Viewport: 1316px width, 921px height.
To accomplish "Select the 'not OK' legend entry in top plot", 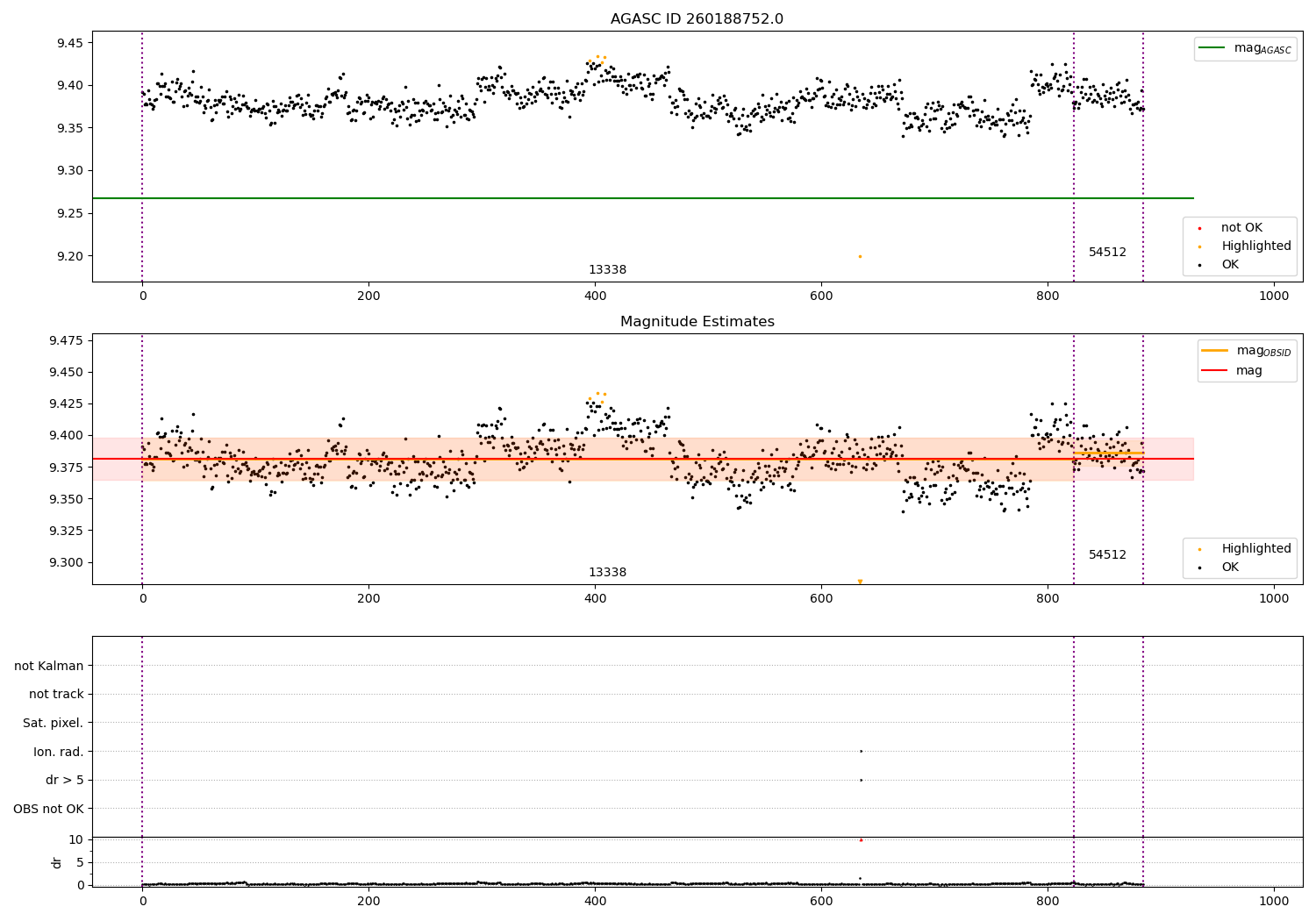I will click(x=1241, y=228).
